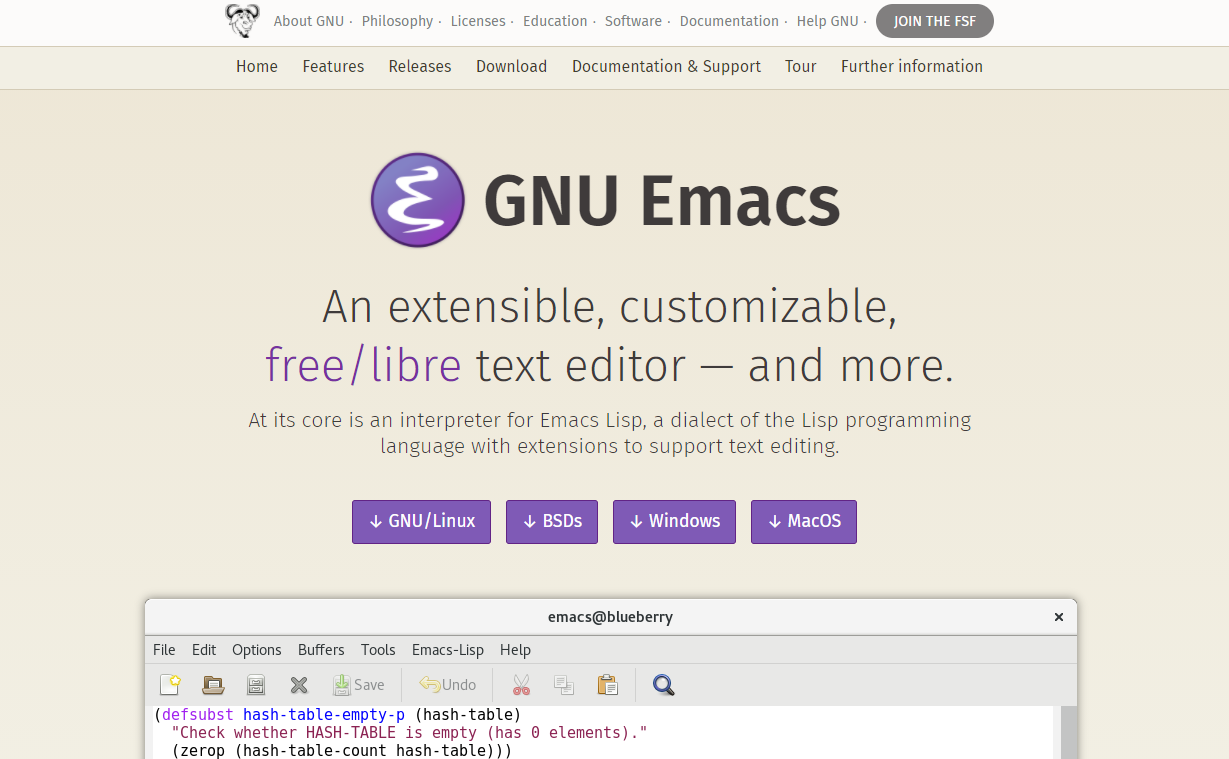Click the Education link
The image size is (1229, 759).
click(555, 21)
